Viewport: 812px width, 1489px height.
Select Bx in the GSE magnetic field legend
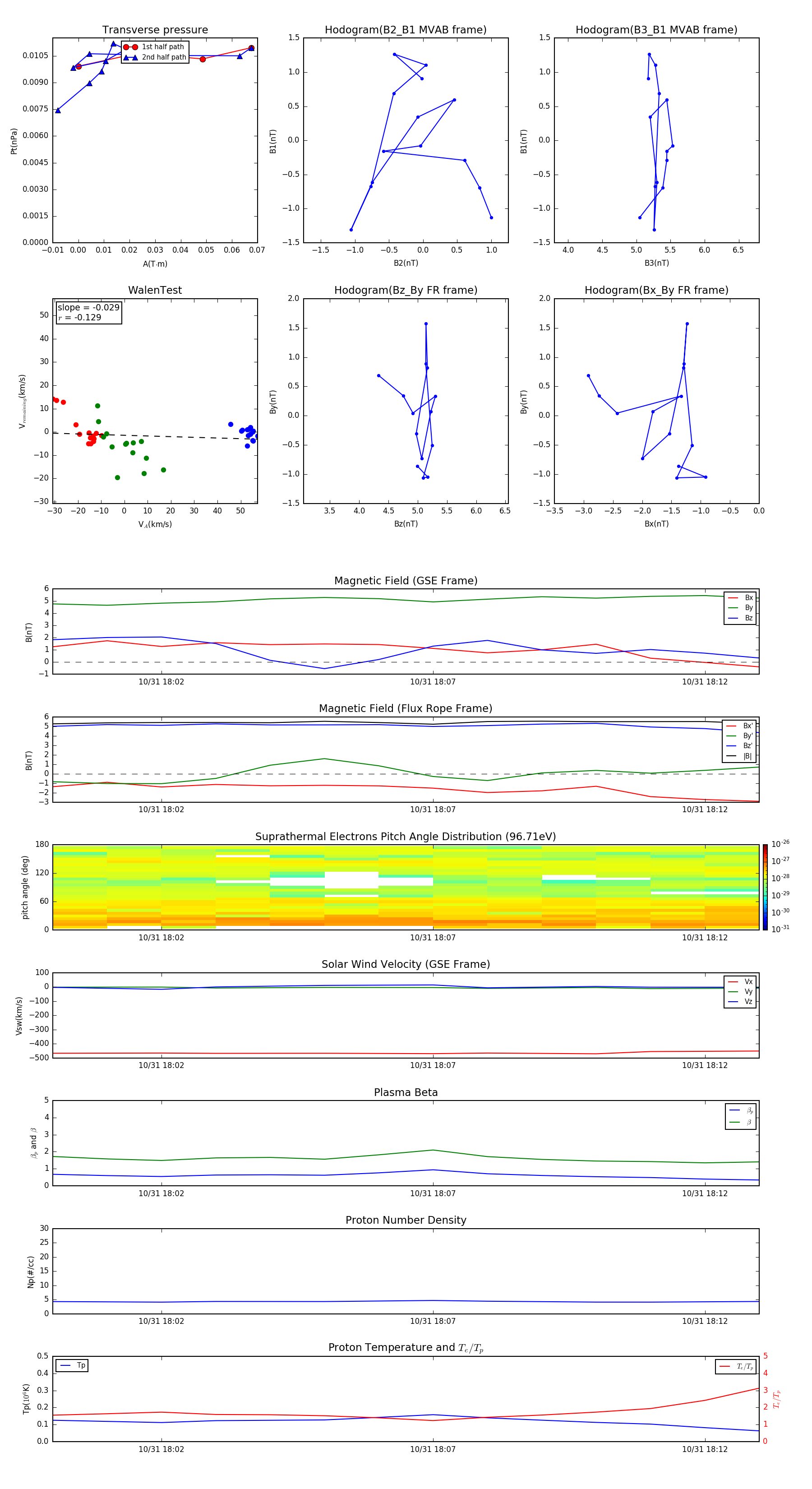click(741, 598)
